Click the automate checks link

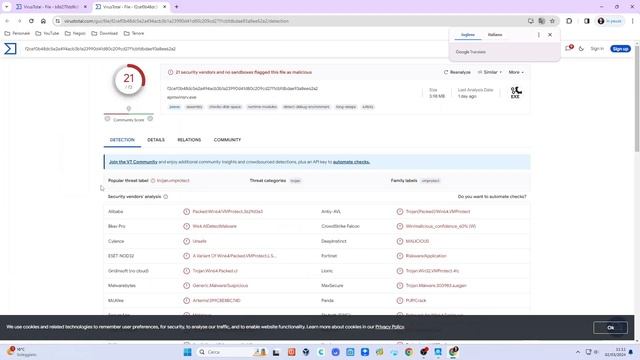click(351, 162)
